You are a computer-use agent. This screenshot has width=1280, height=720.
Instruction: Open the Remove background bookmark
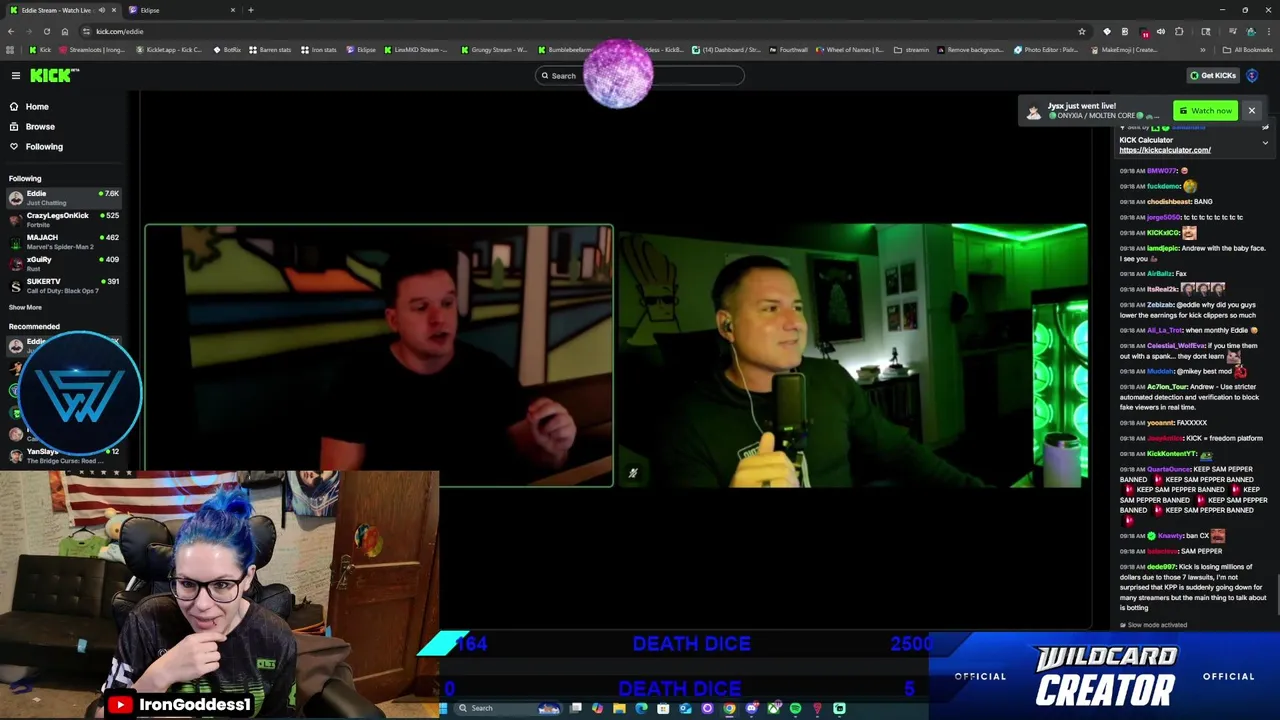970,50
